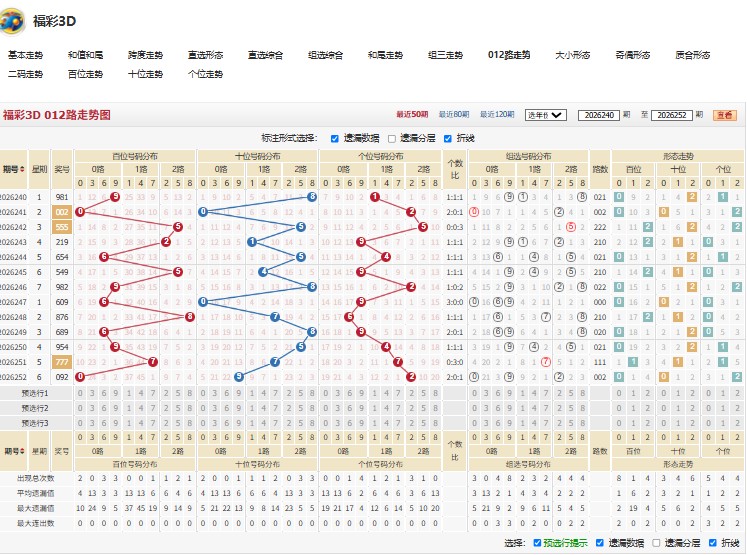Click the 福彩3D logo icon

[11, 21]
